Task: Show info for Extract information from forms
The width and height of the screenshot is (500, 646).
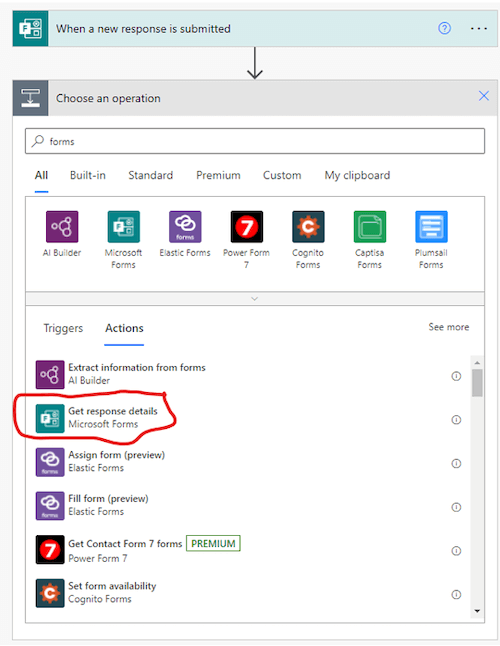Action: [456, 376]
